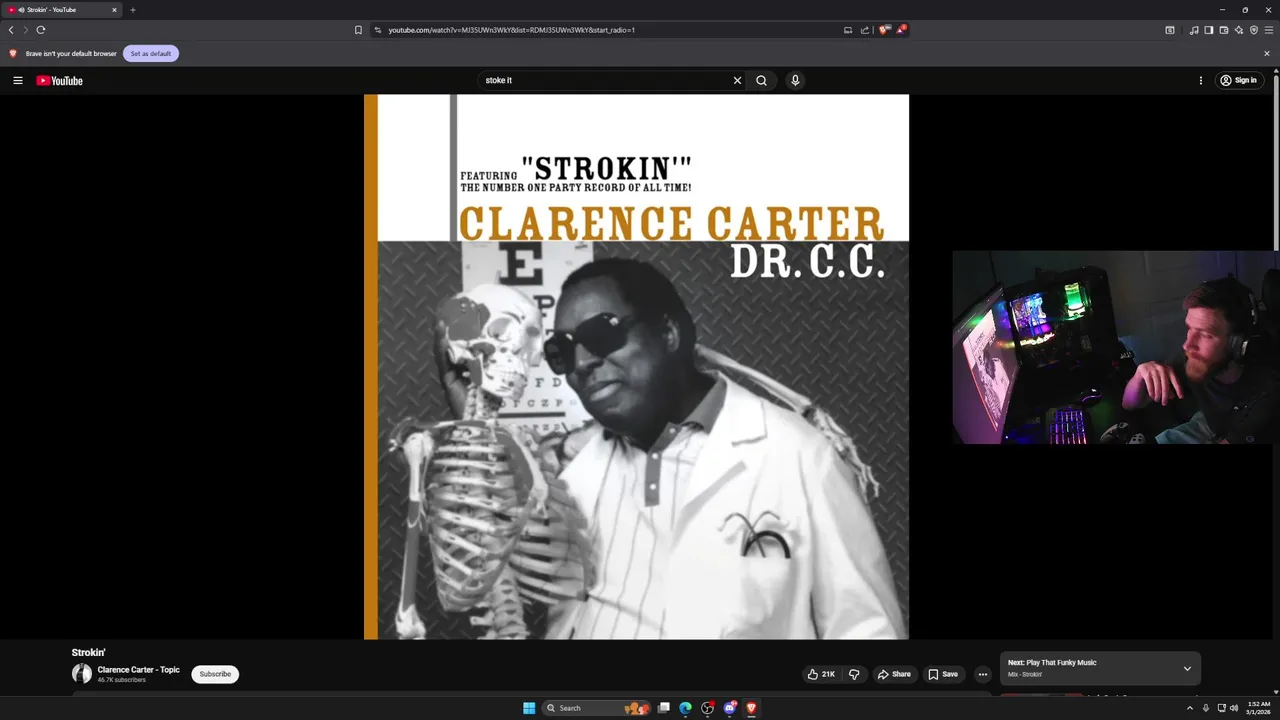1280x720 pixels.
Task: View site information icon in address bar
Action: [378, 30]
